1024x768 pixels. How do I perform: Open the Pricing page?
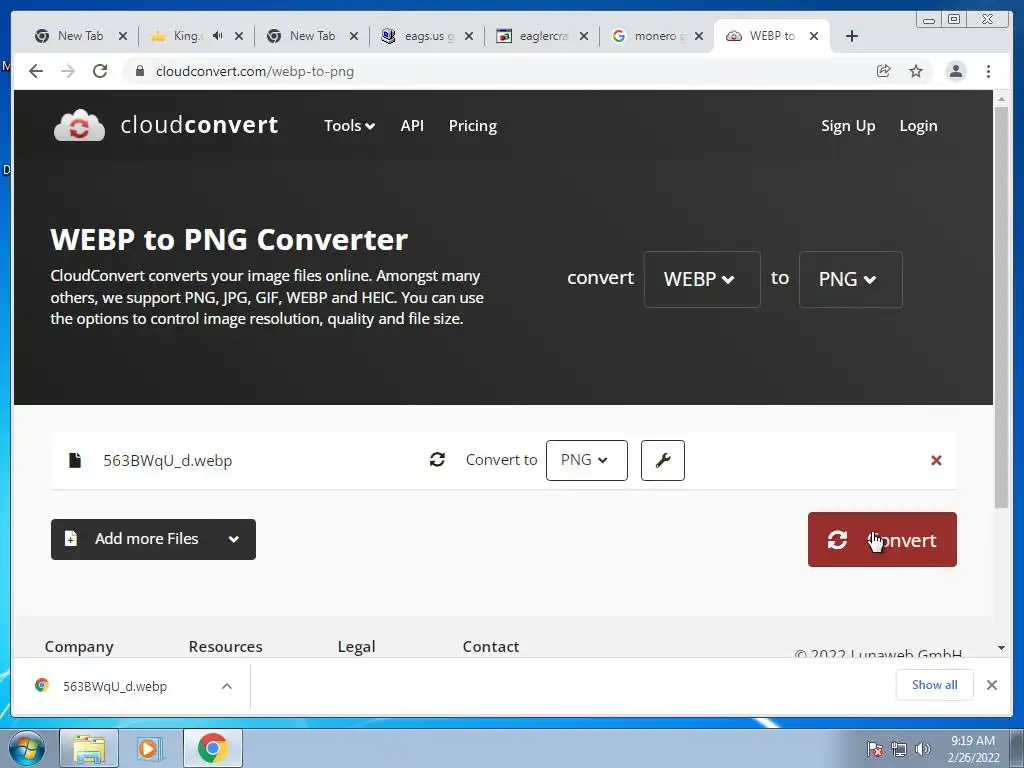473,126
